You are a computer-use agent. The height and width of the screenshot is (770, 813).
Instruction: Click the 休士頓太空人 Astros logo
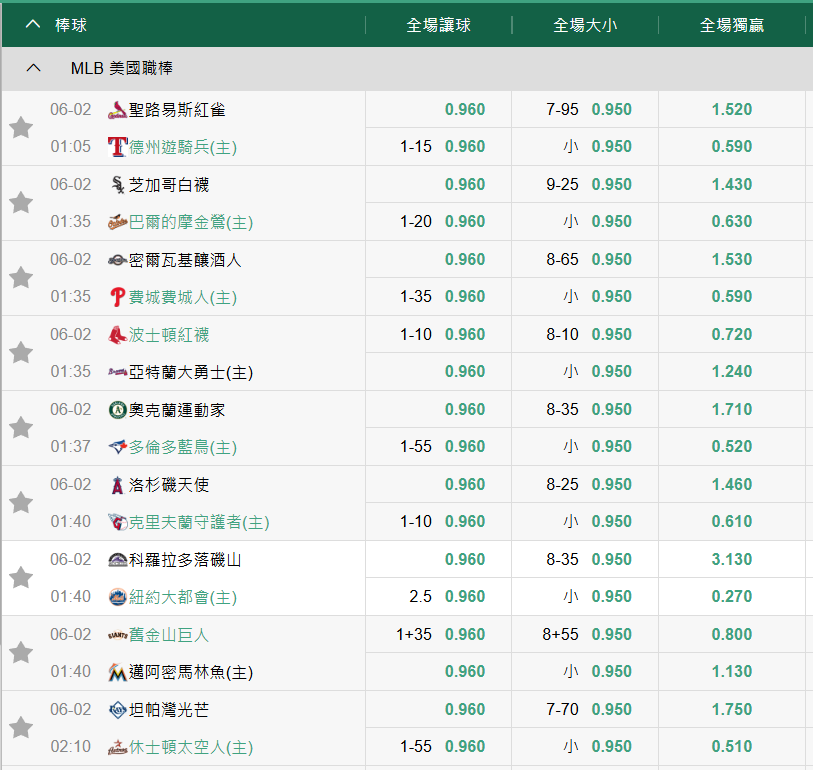pyautogui.click(x=117, y=747)
